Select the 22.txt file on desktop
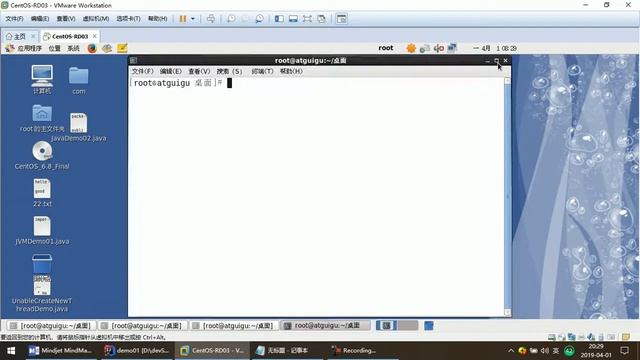640x360 pixels. [x=42, y=193]
